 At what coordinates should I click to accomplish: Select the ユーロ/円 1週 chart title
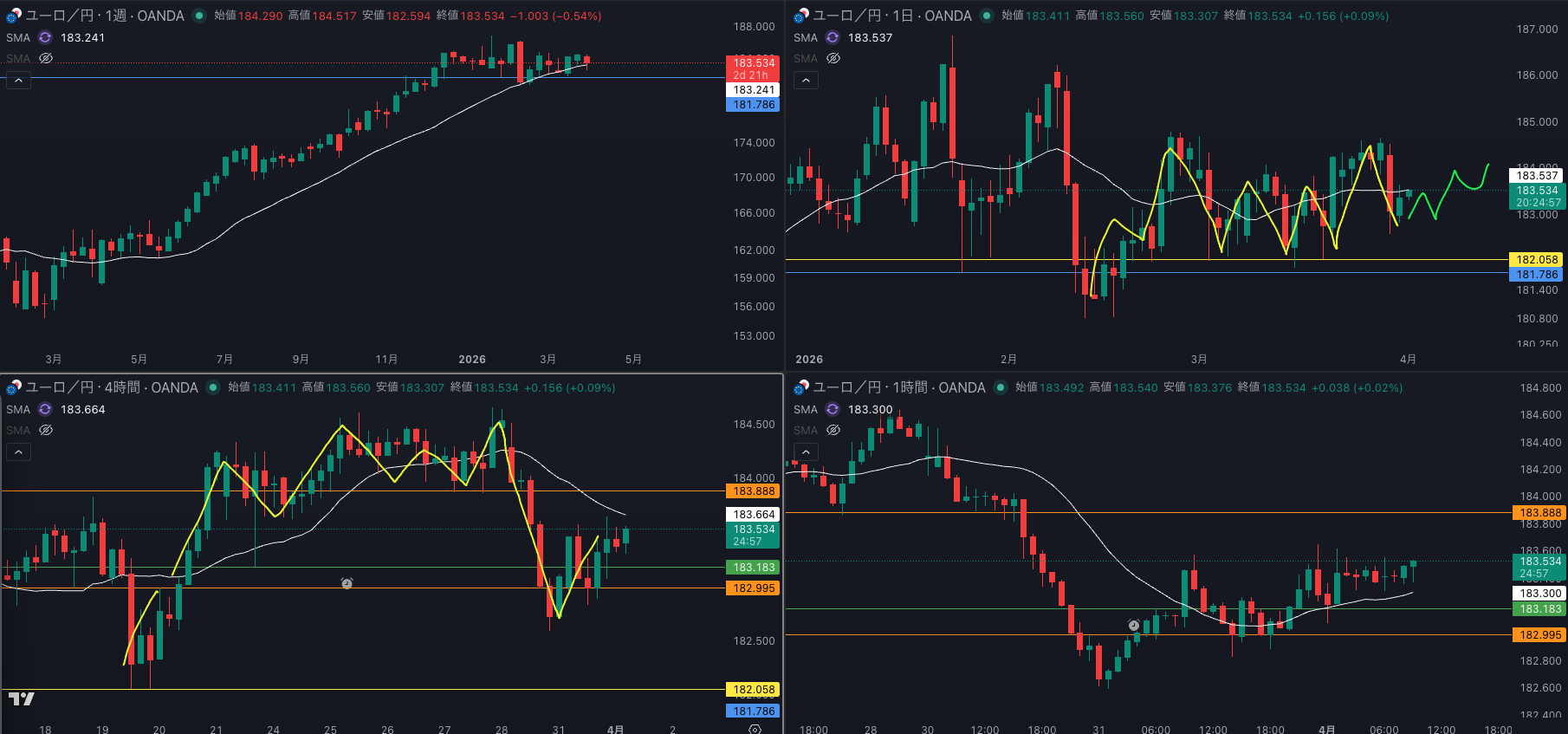pyautogui.click(x=104, y=16)
